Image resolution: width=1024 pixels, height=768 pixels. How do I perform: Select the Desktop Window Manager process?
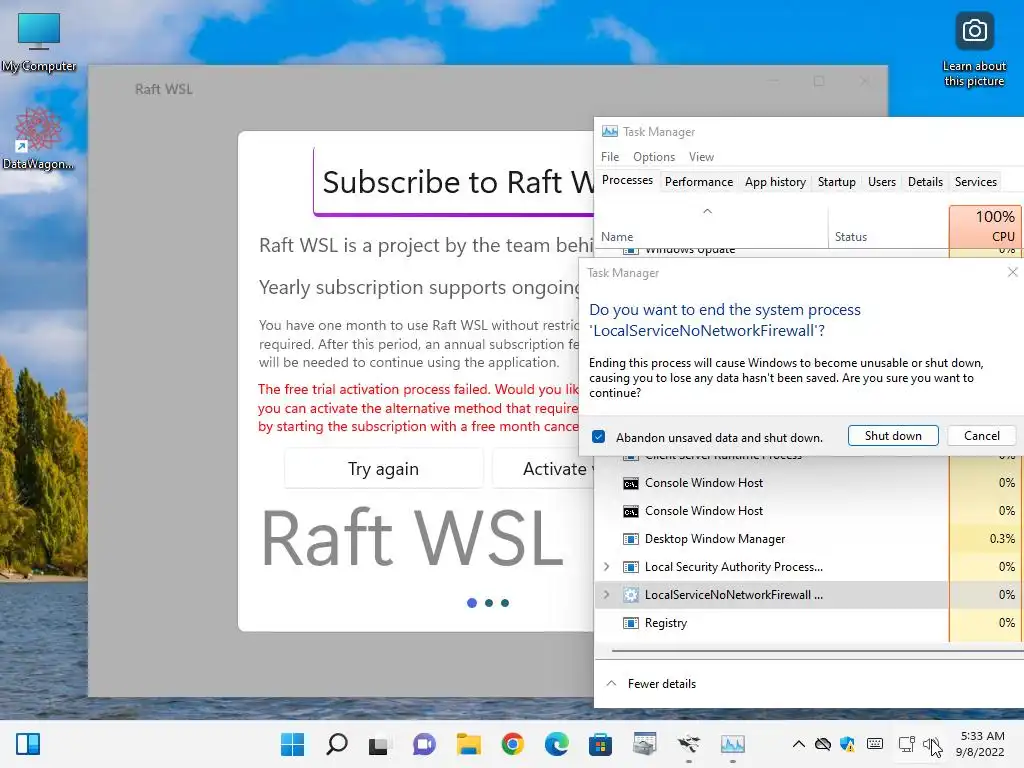click(808, 539)
